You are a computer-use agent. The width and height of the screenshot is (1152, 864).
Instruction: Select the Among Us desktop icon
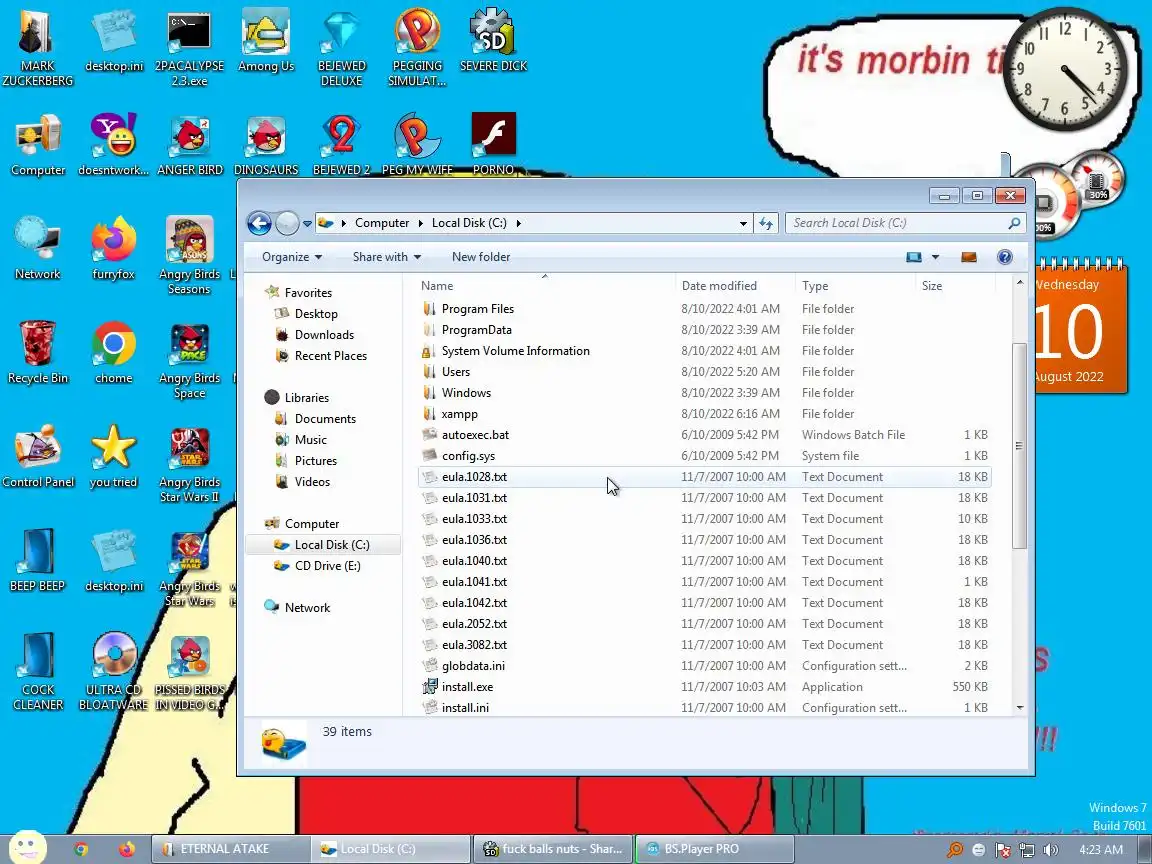266,41
